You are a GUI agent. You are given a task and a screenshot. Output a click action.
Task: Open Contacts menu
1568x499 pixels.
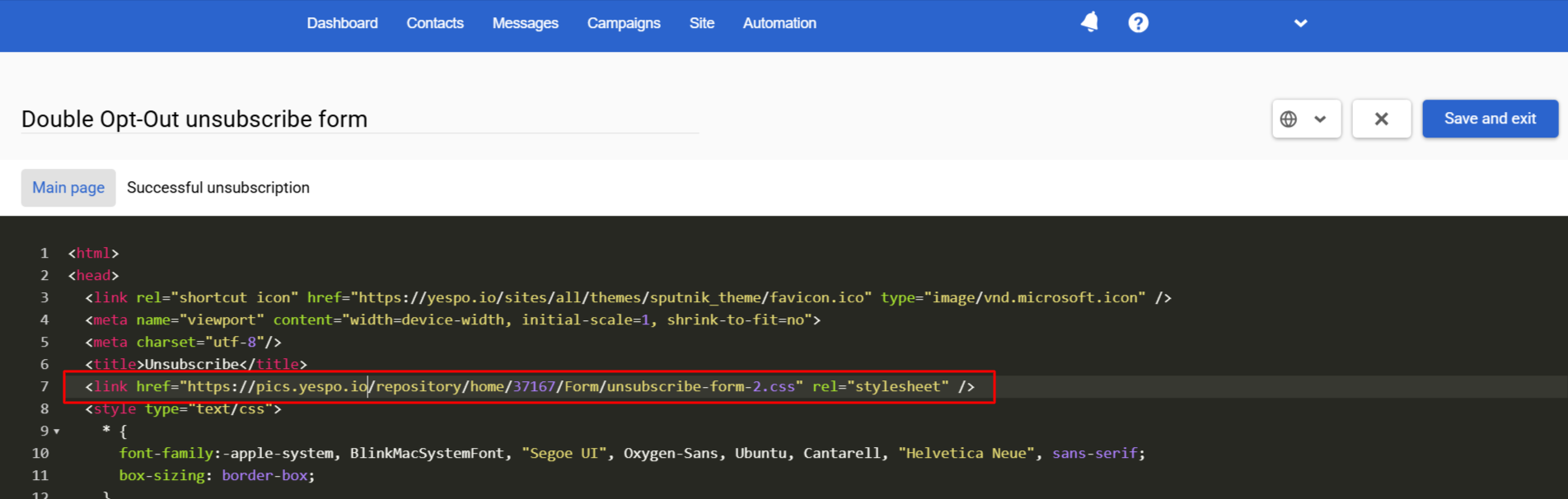tap(435, 23)
